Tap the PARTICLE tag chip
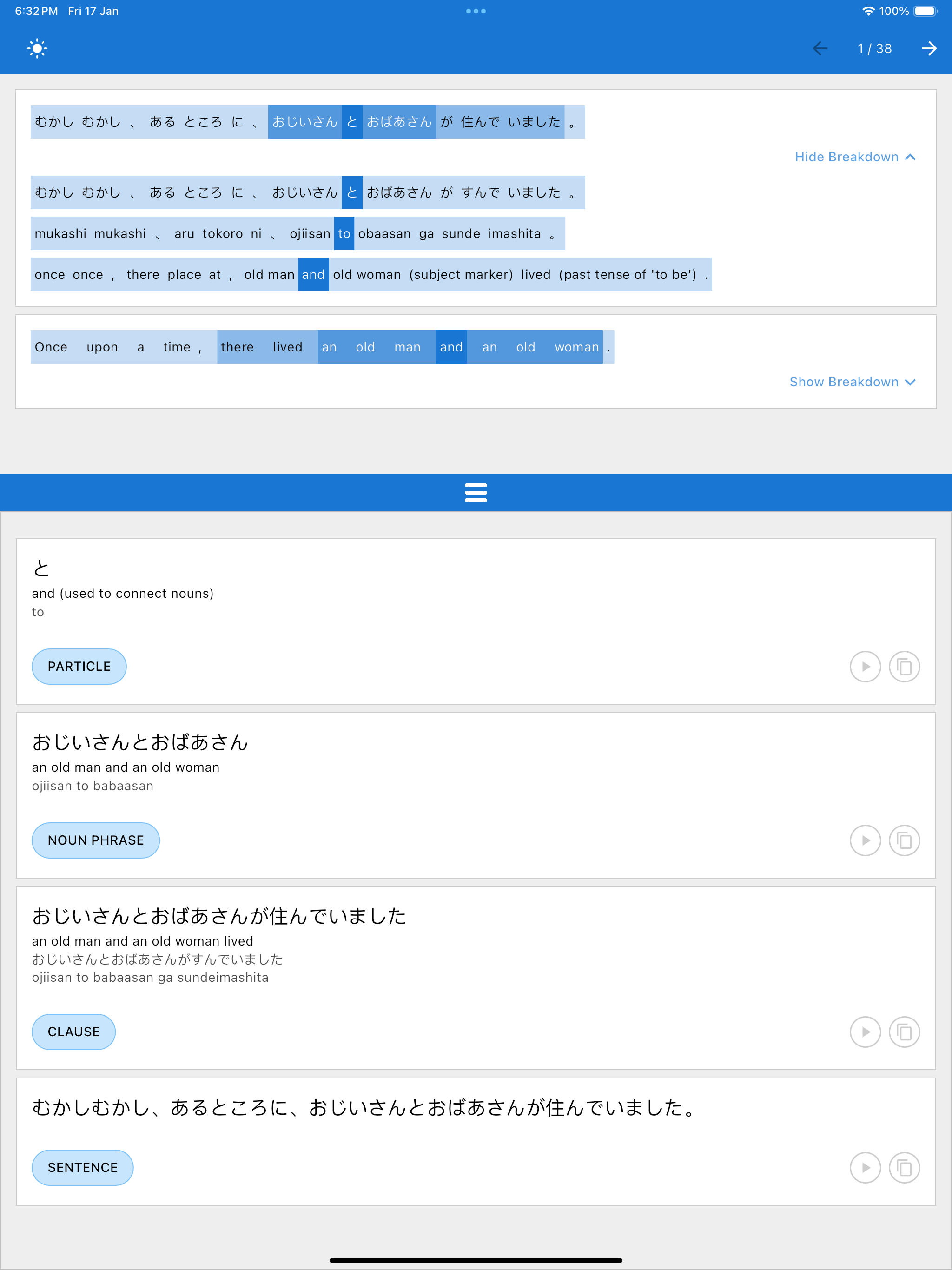The image size is (952, 1270). pos(79,666)
